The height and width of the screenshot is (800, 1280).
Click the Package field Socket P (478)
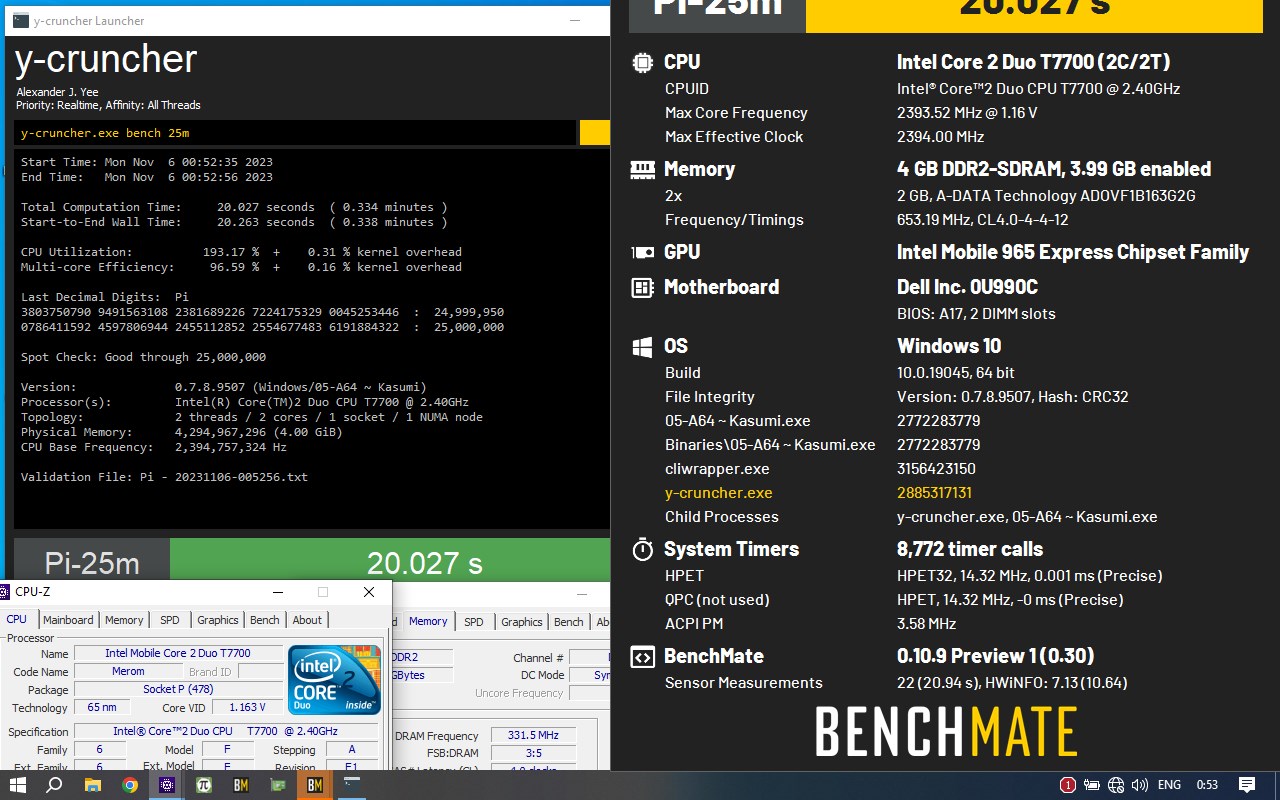click(x=178, y=689)
